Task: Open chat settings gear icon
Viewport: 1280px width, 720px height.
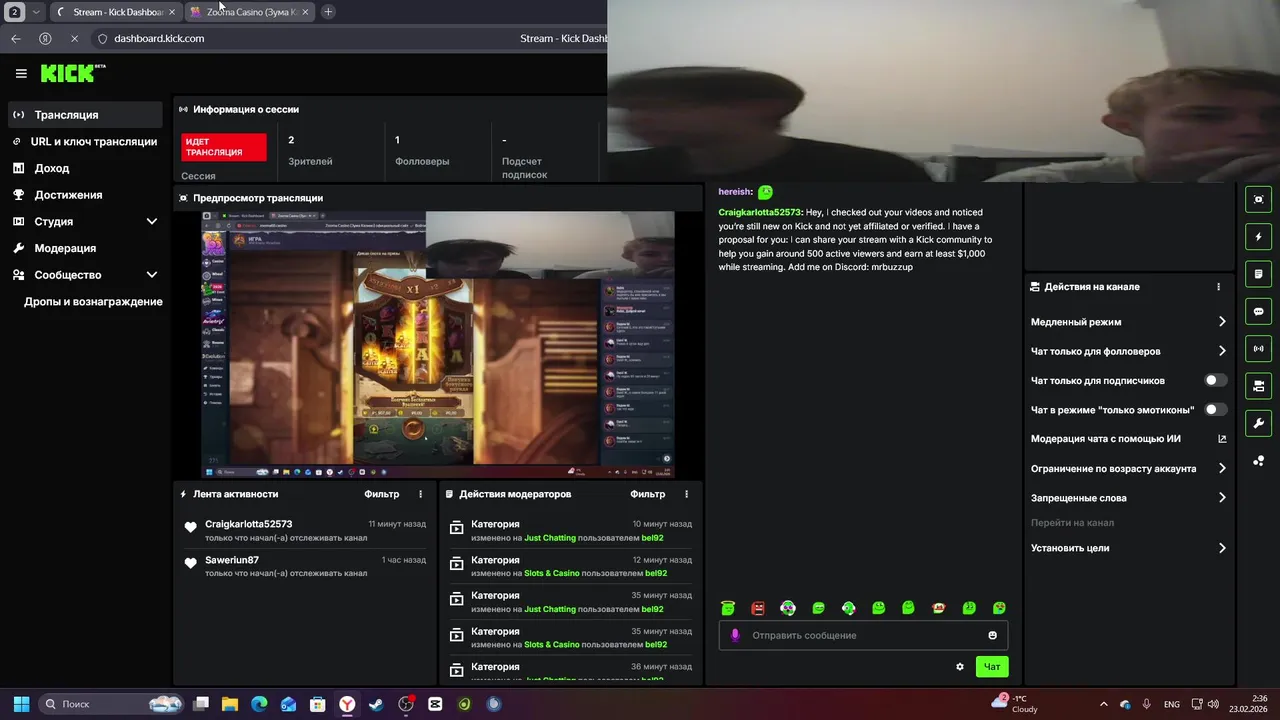Action: pos(960,667)
